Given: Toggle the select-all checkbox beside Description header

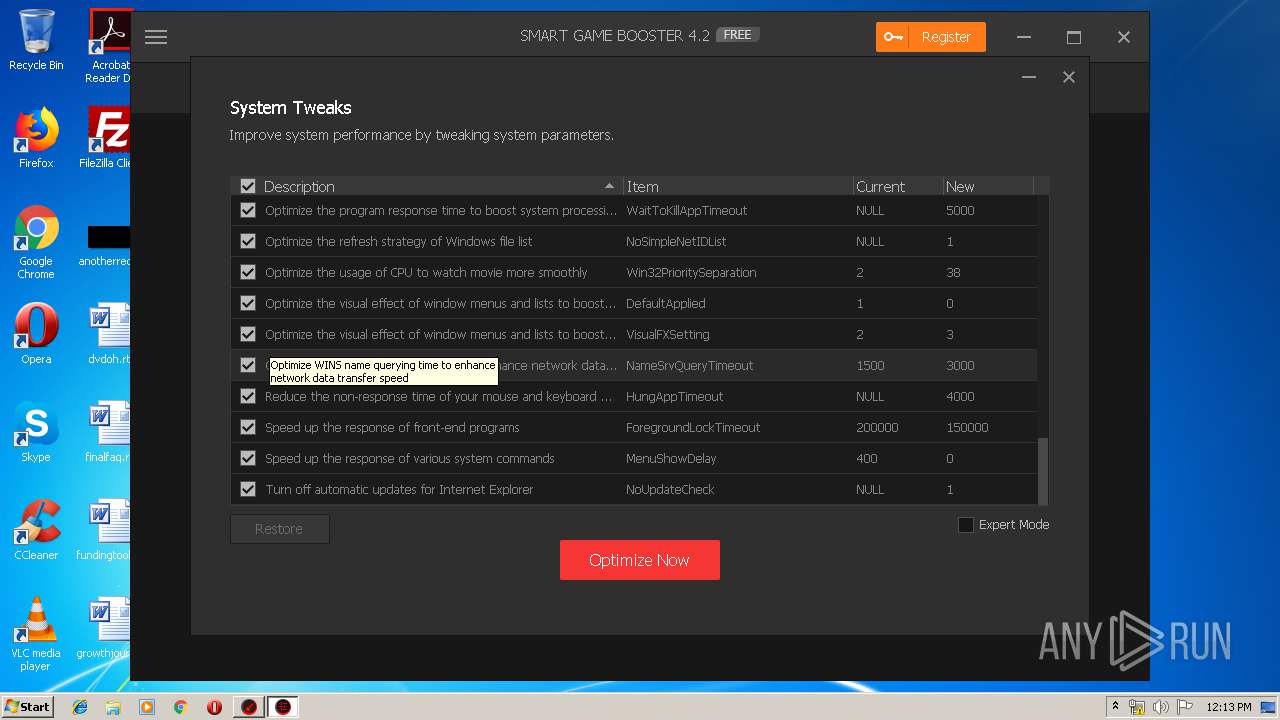Looking at the screenshot, I should tap(248, 186).
